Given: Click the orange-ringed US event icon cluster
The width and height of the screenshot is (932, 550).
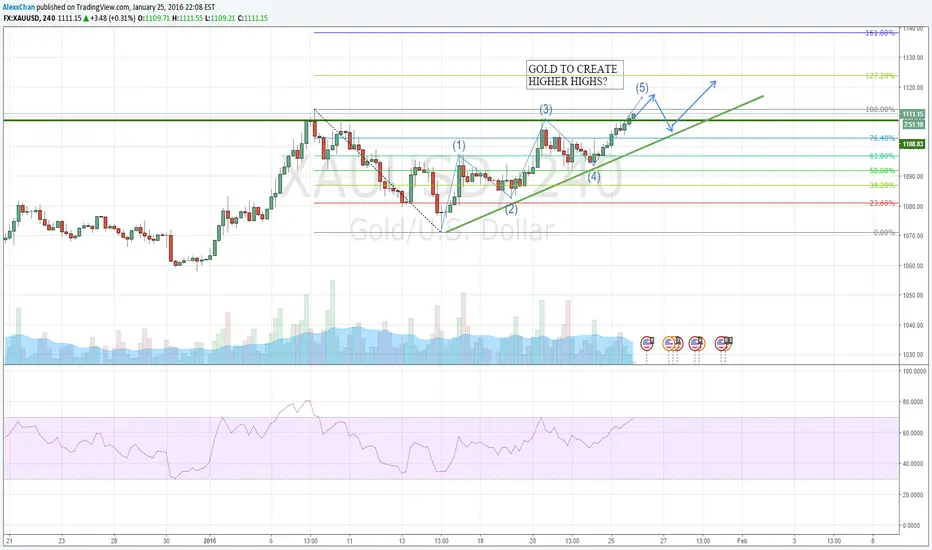Looking at the screenshot, I should pos(673,343).
